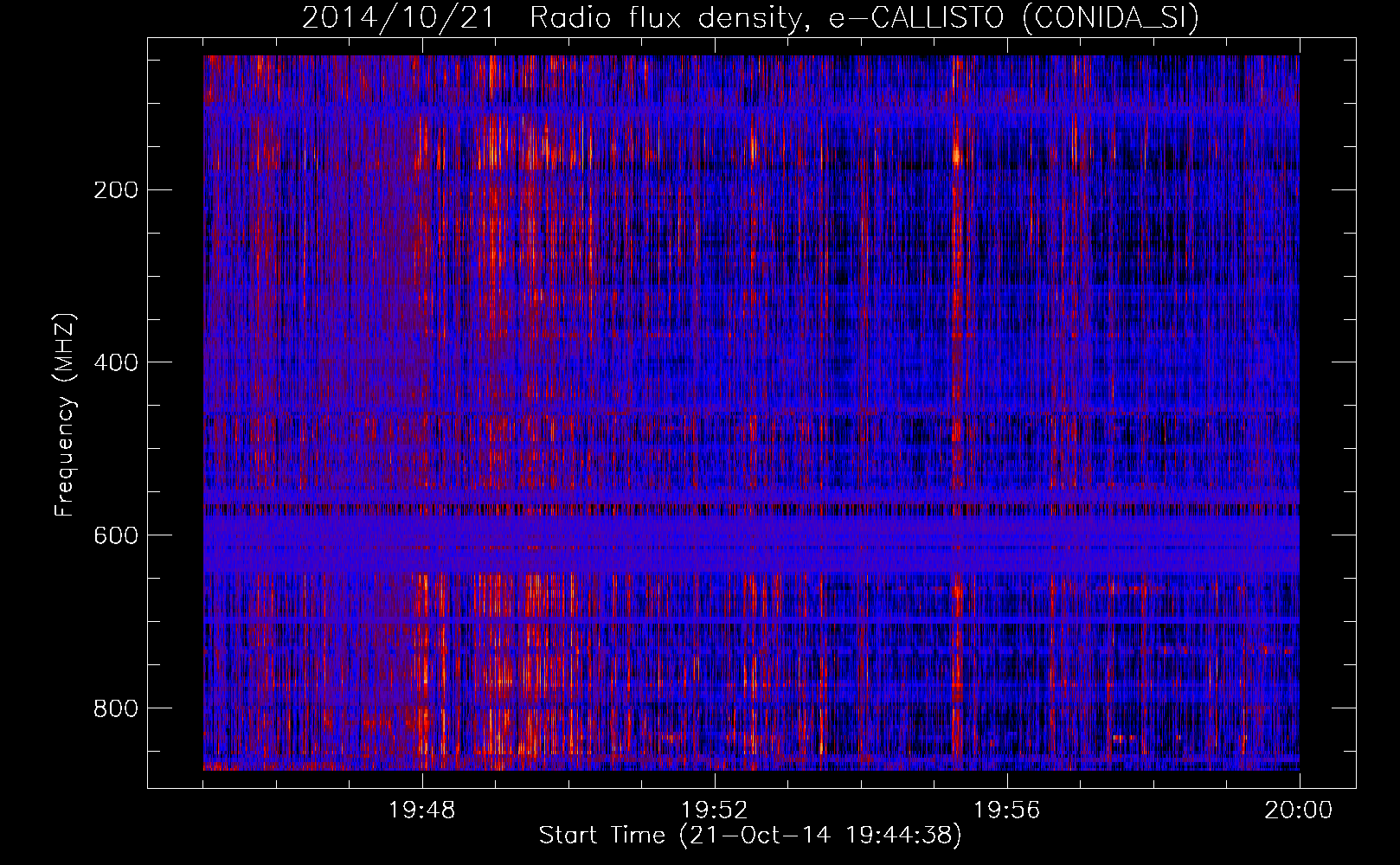Select the 19:56 time tick label
This screenshot has width=1400, height=865.
(1007, 811)
